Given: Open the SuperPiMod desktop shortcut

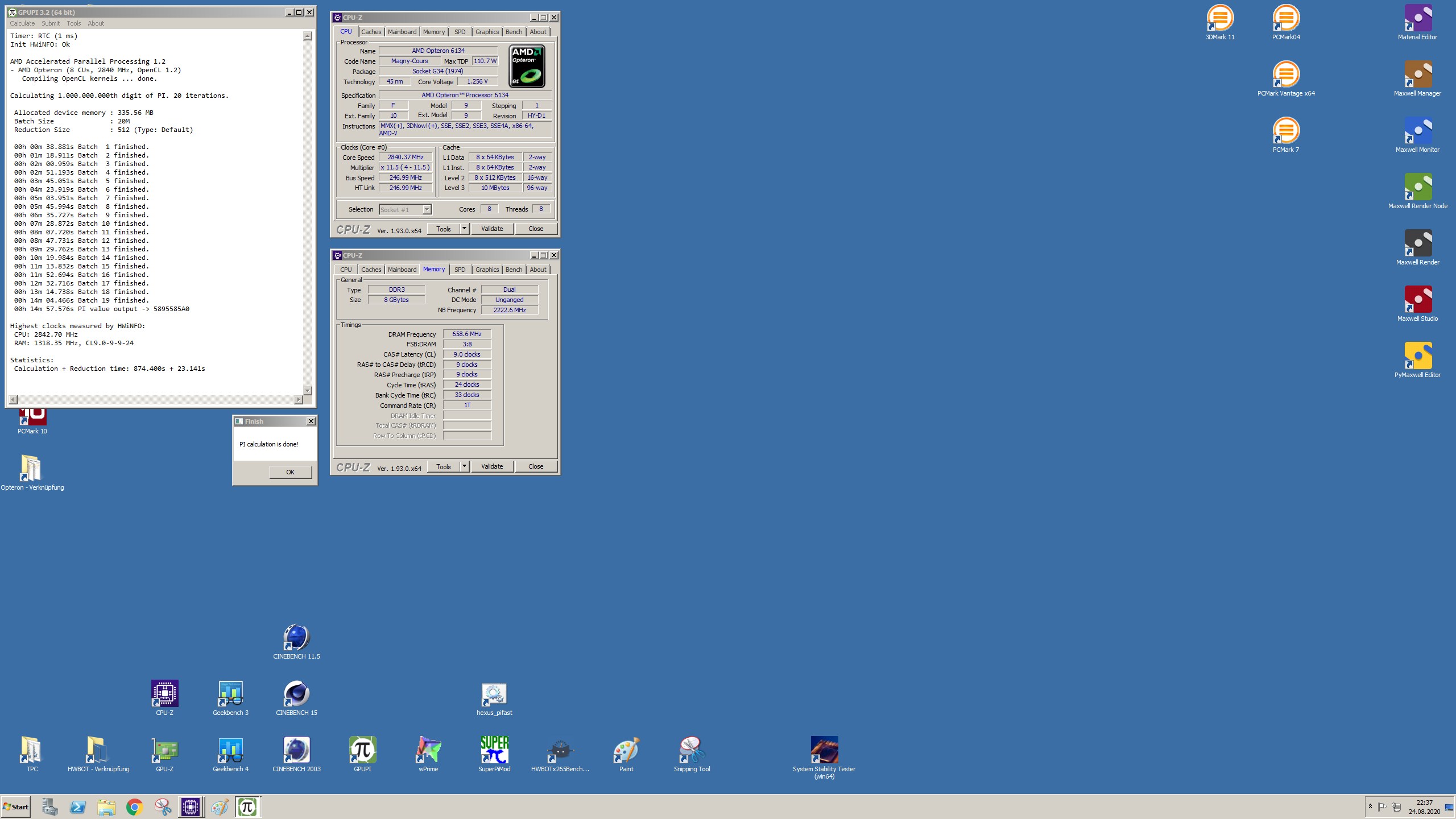Looking at the screenshot, I should coord(494,754).
